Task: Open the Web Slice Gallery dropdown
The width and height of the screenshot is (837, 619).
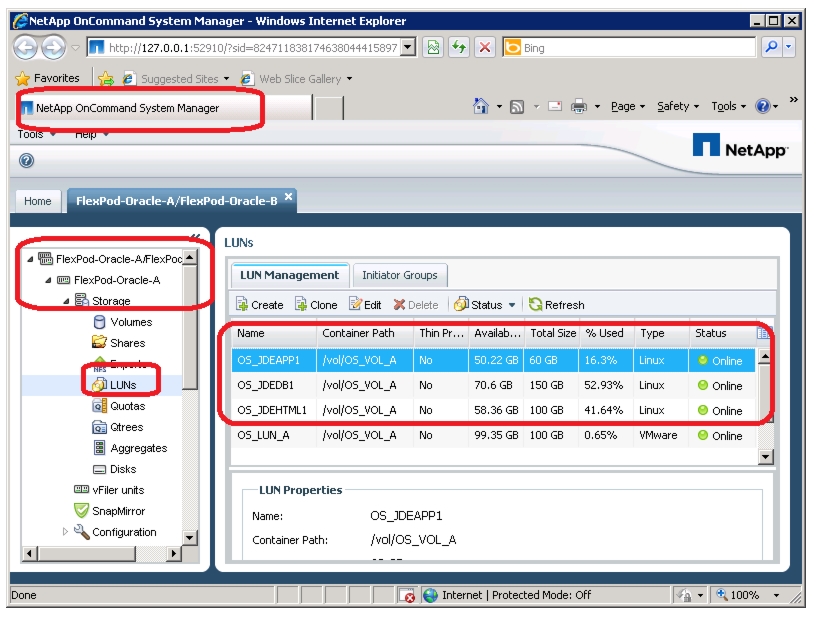Action: click(x=349, y=79)
